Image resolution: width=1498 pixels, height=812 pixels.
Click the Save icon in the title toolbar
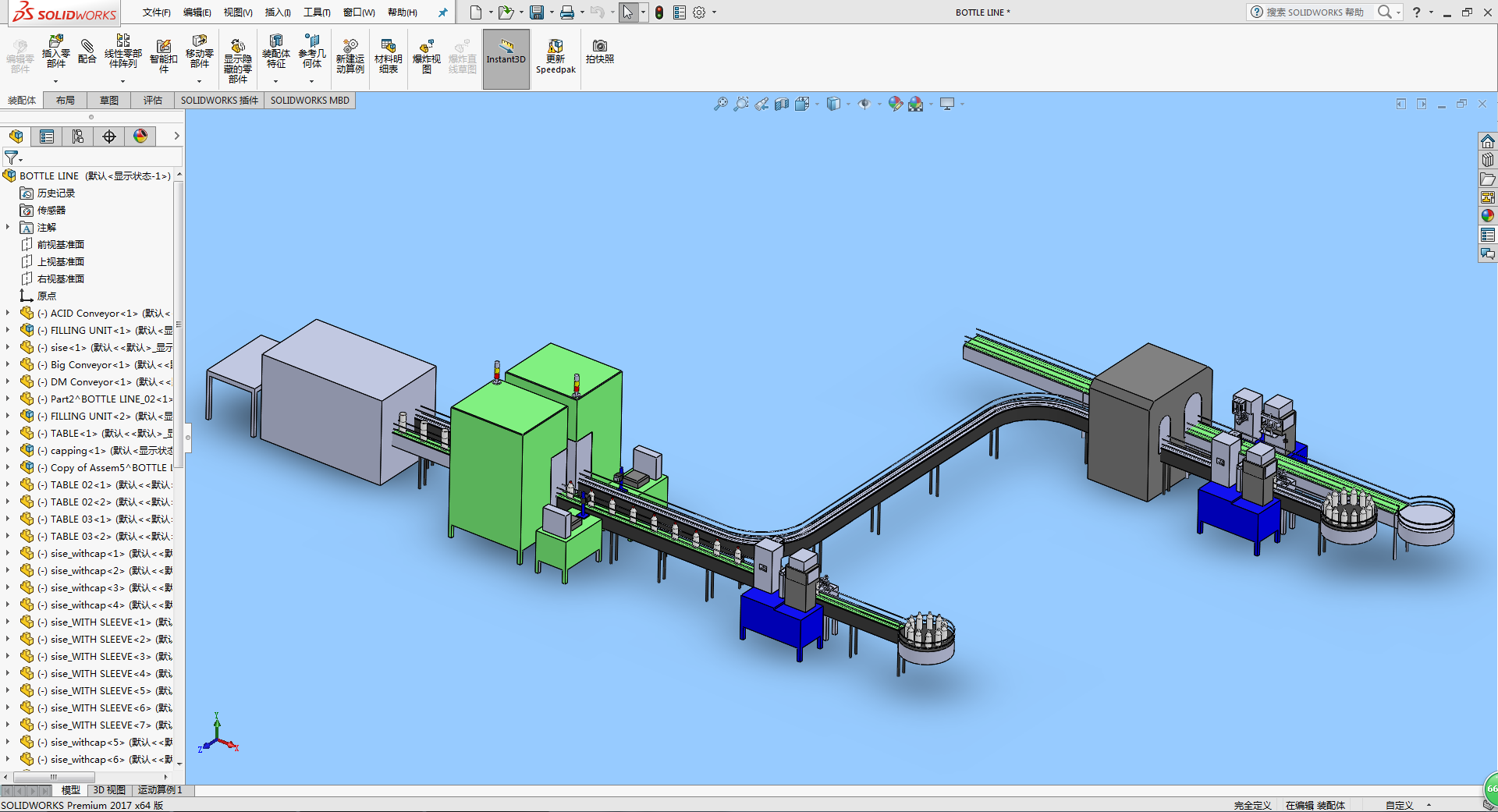tap(537, 12)
